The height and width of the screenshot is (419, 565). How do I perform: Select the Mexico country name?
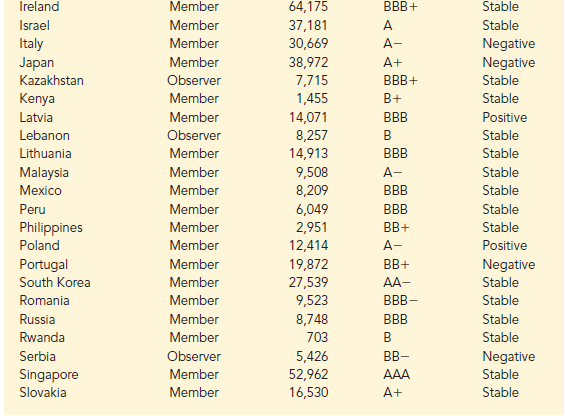coord(40,191)
